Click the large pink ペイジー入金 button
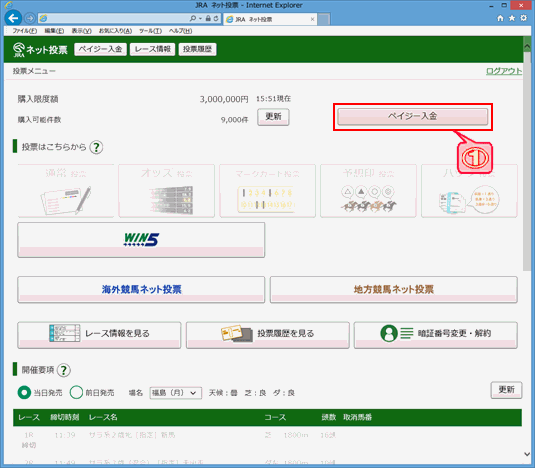 tap(413, 117)
